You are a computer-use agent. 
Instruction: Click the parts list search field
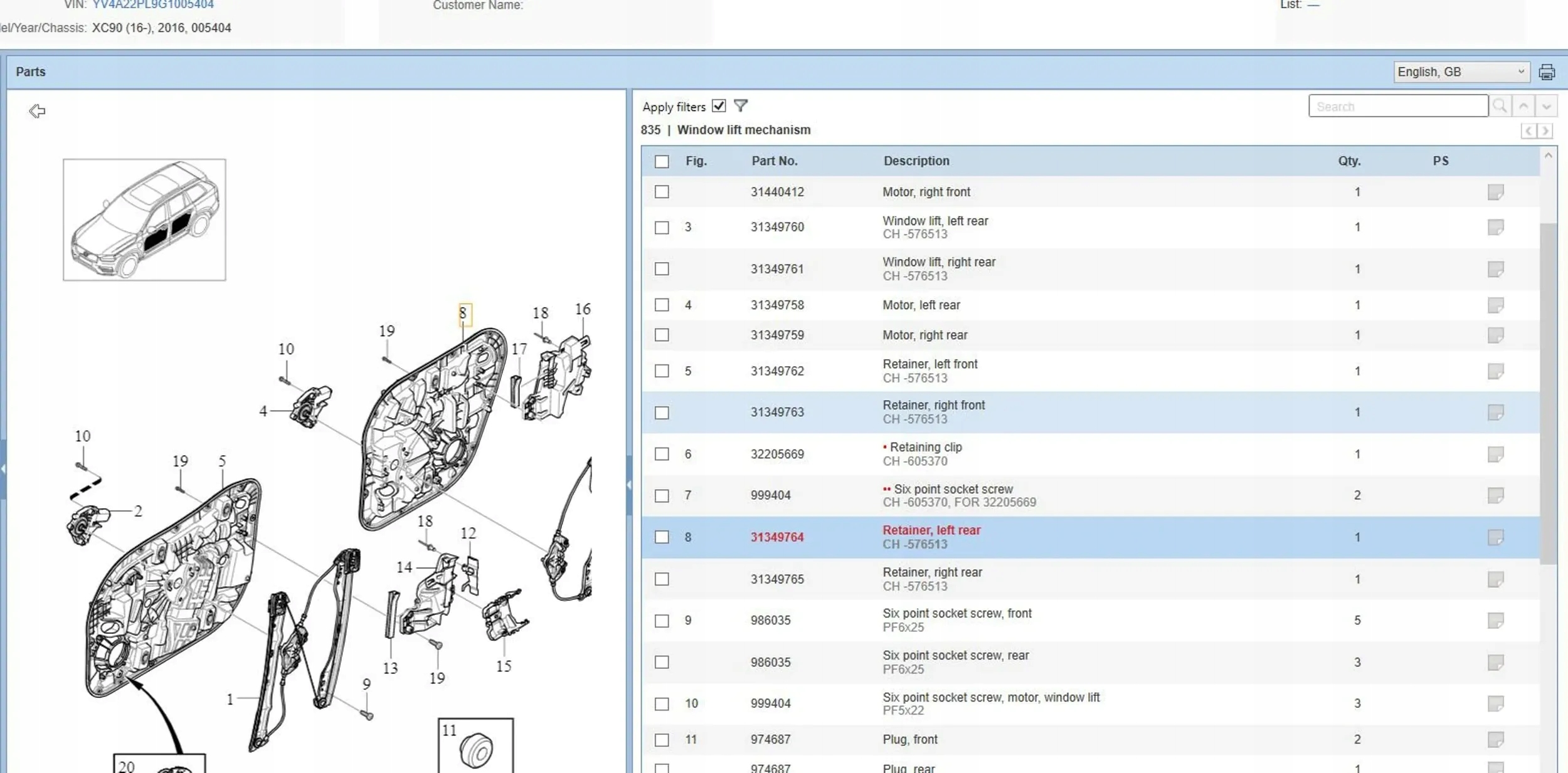(x=1398, y=106)
